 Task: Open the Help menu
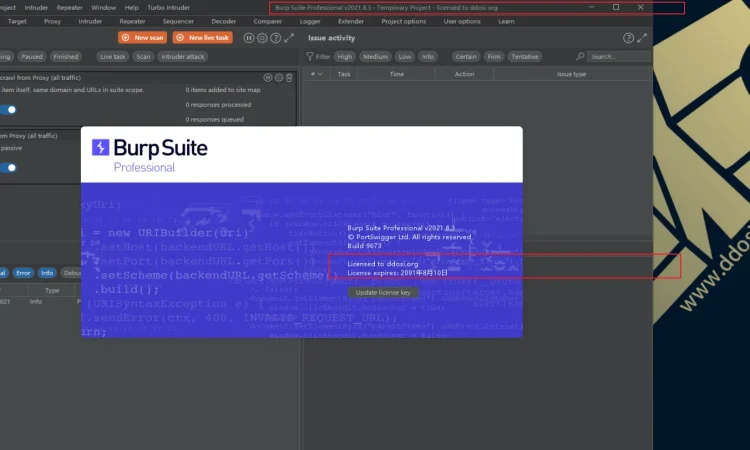point(132,8)
